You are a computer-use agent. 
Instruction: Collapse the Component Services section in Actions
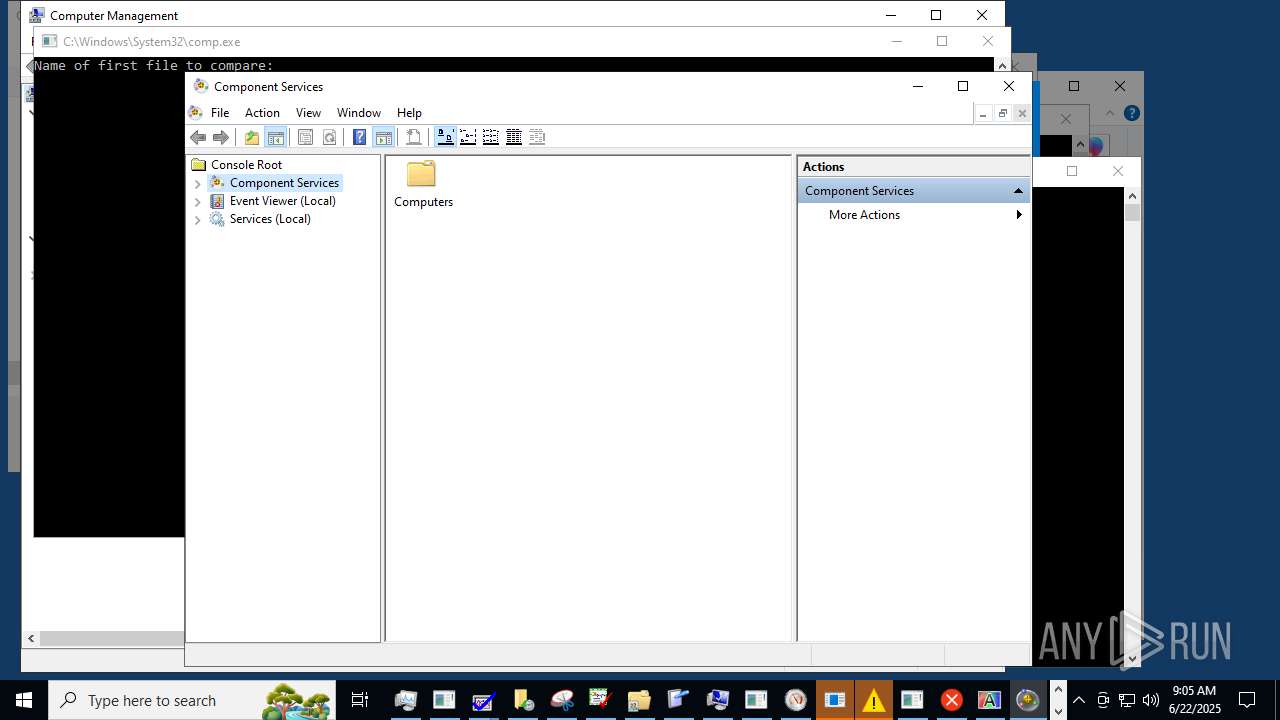click(x=1018, y=191)
